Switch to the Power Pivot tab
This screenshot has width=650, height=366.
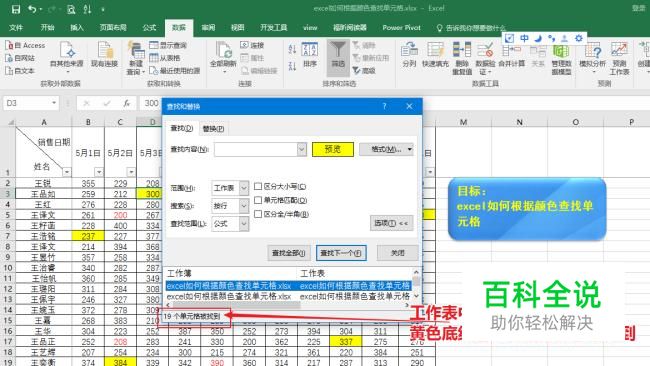coord(401,27)
